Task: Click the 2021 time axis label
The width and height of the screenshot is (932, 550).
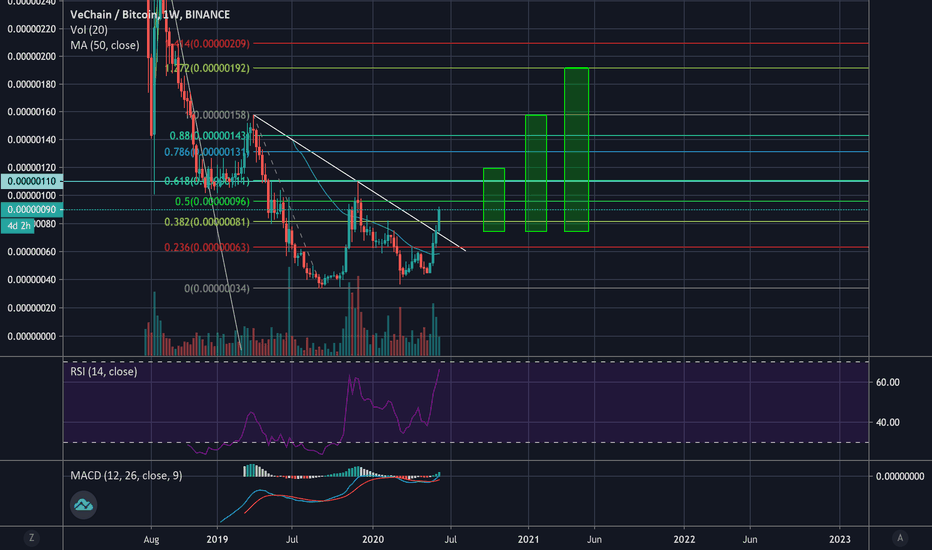Action: point(528,539)
